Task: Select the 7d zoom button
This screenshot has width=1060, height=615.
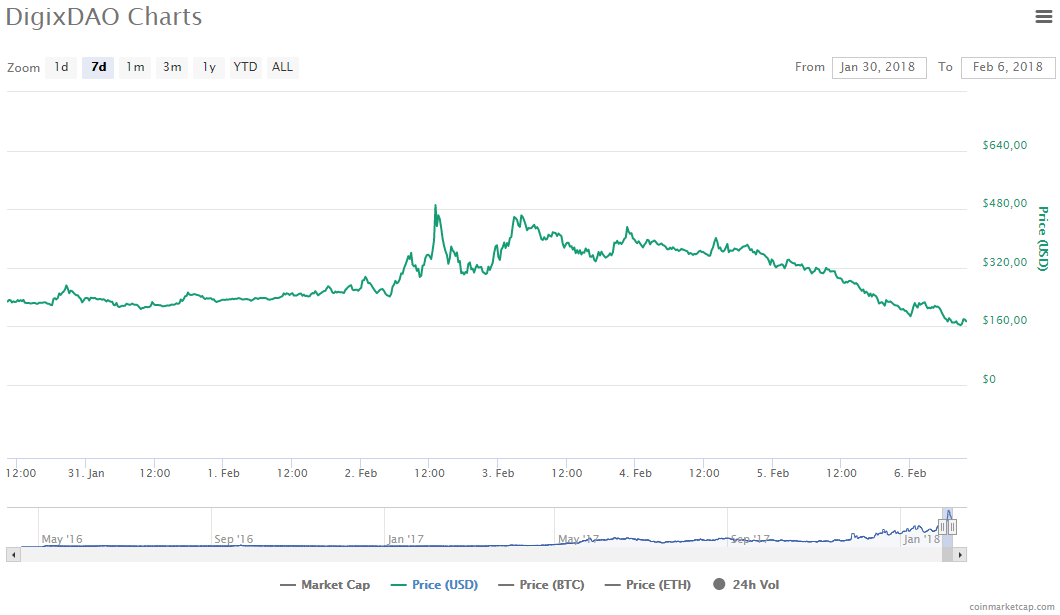Action: tap(98, 67)
